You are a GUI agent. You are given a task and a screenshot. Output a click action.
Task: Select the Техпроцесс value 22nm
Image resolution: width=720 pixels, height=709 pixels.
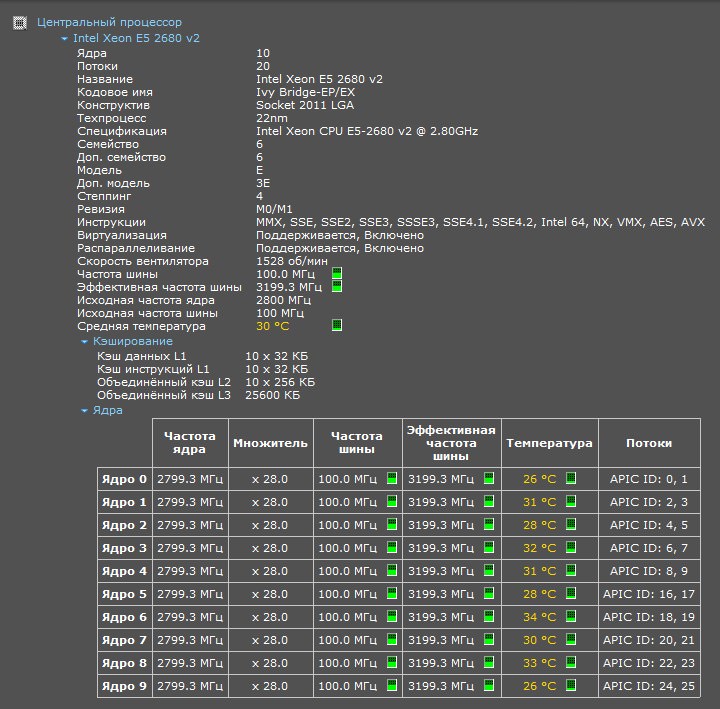(272, 118)
